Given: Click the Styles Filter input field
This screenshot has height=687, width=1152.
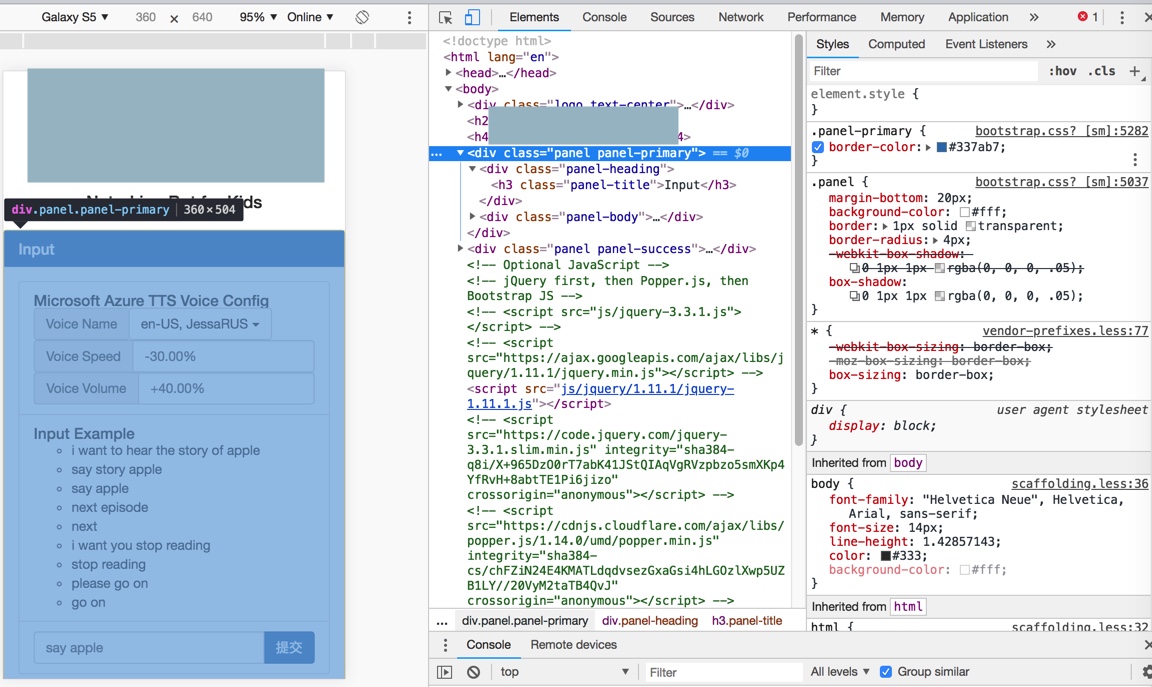Looking at the screenshot, I should coord(922,71).
